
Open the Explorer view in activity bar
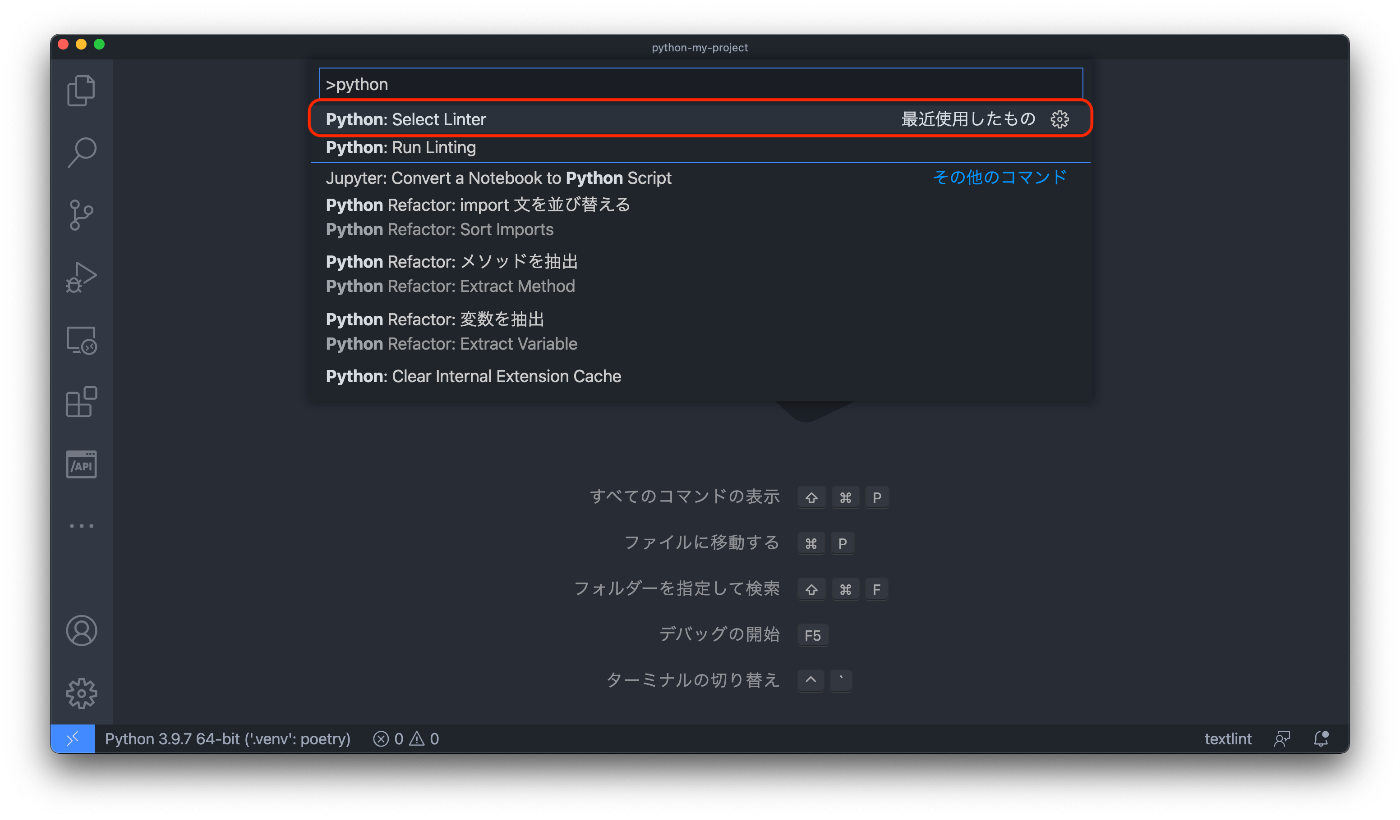pyautogui.click(x=81, y=91)
